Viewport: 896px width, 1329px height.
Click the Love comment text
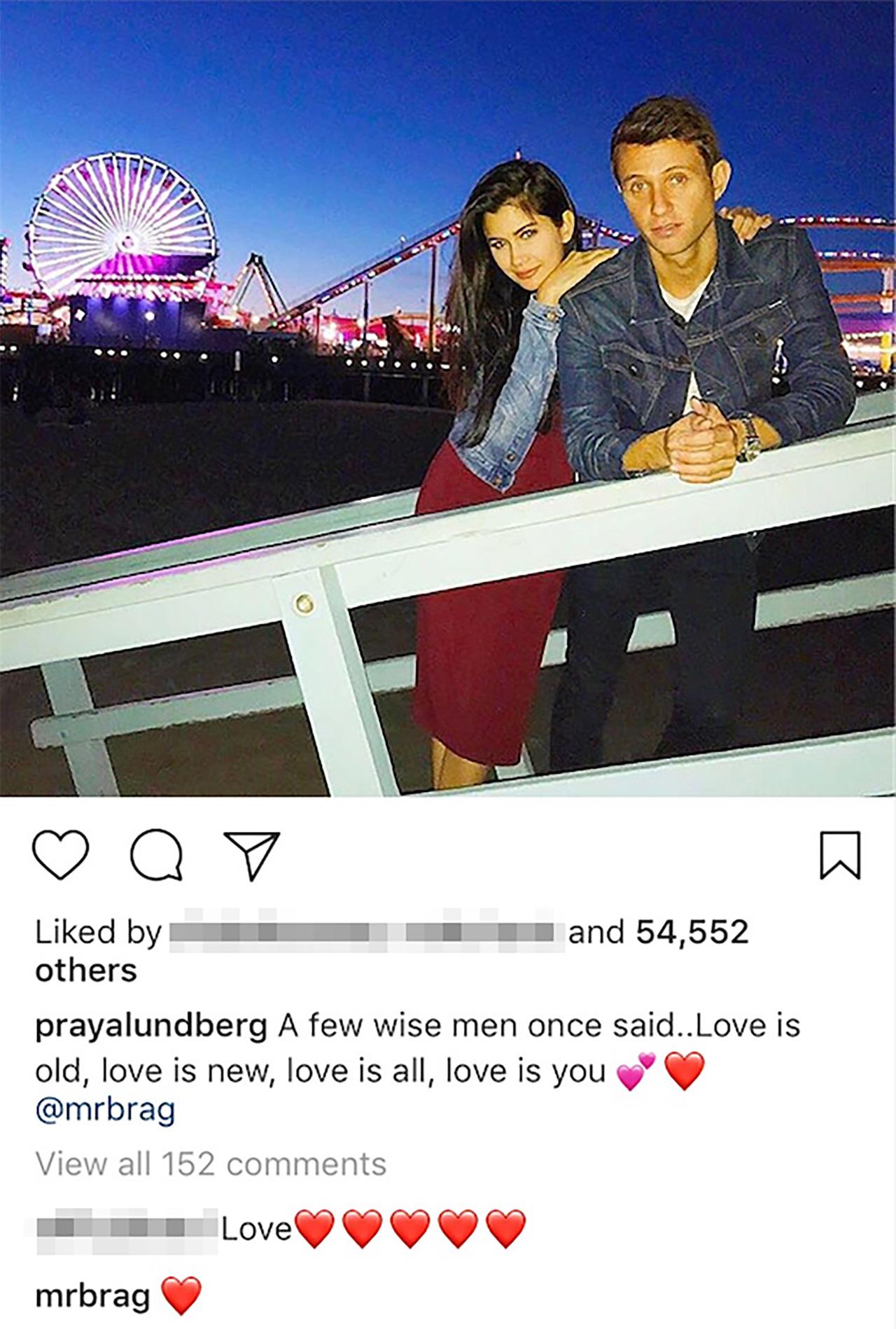click(256, 1228)
